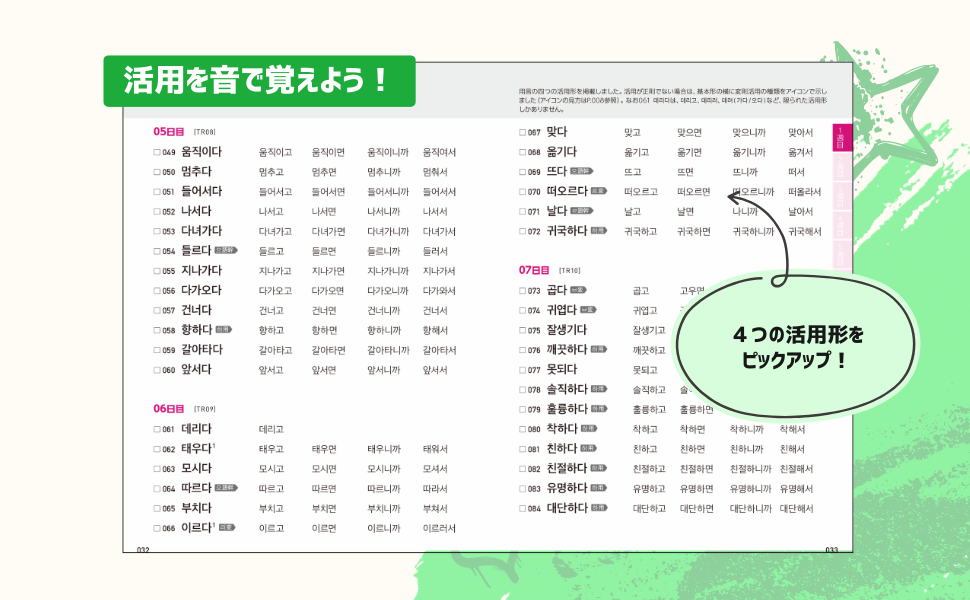This screenshot has width=970, height=600.
Task: Click the page number 032
Action: (142, 549)
